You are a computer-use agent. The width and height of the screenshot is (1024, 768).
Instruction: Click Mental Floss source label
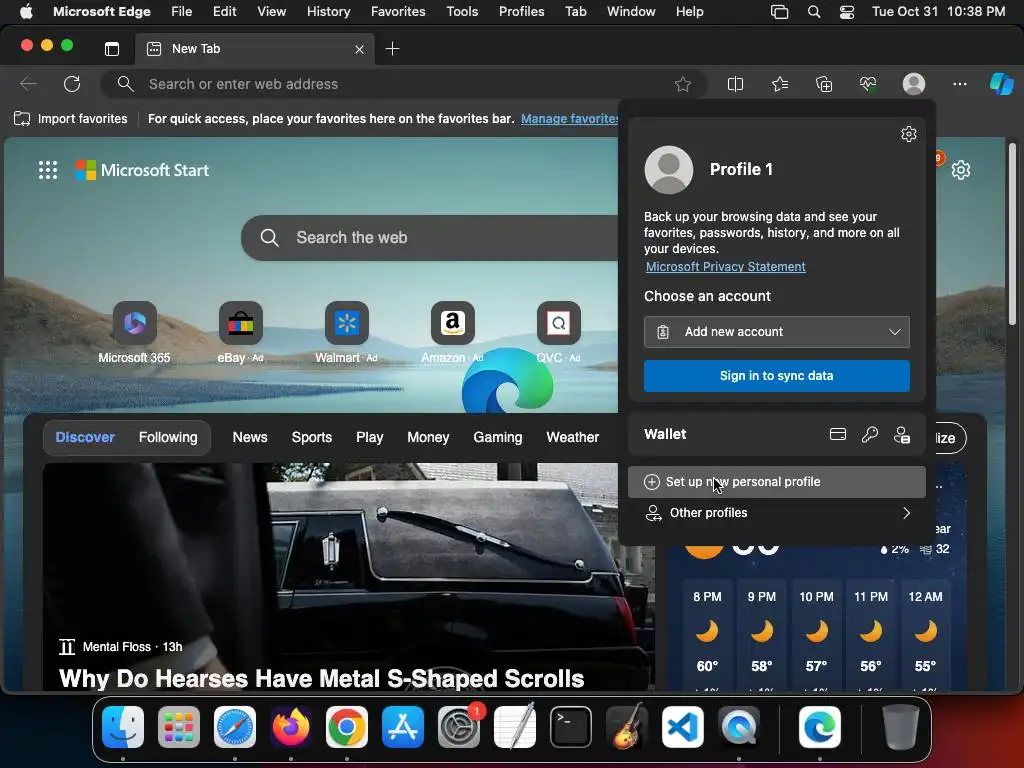coord(117,647)
